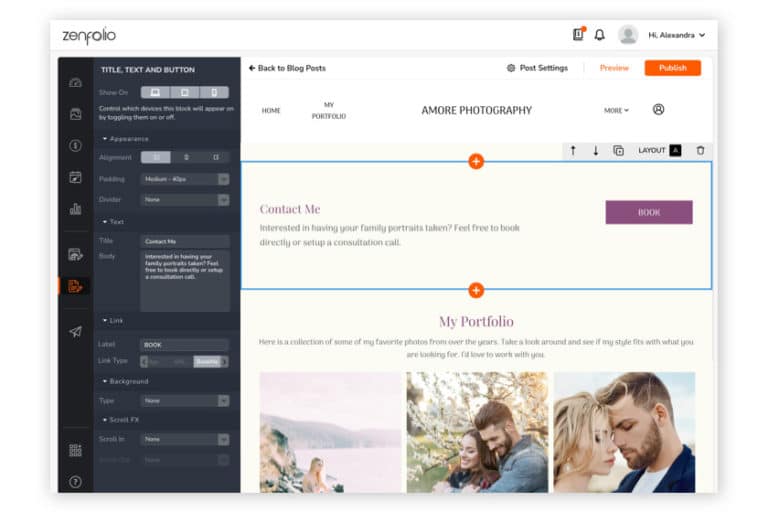Go back to Blog Posts
The height and width of the screenshot is (512, 768).
pyautogui.click(x=287, y=68)
